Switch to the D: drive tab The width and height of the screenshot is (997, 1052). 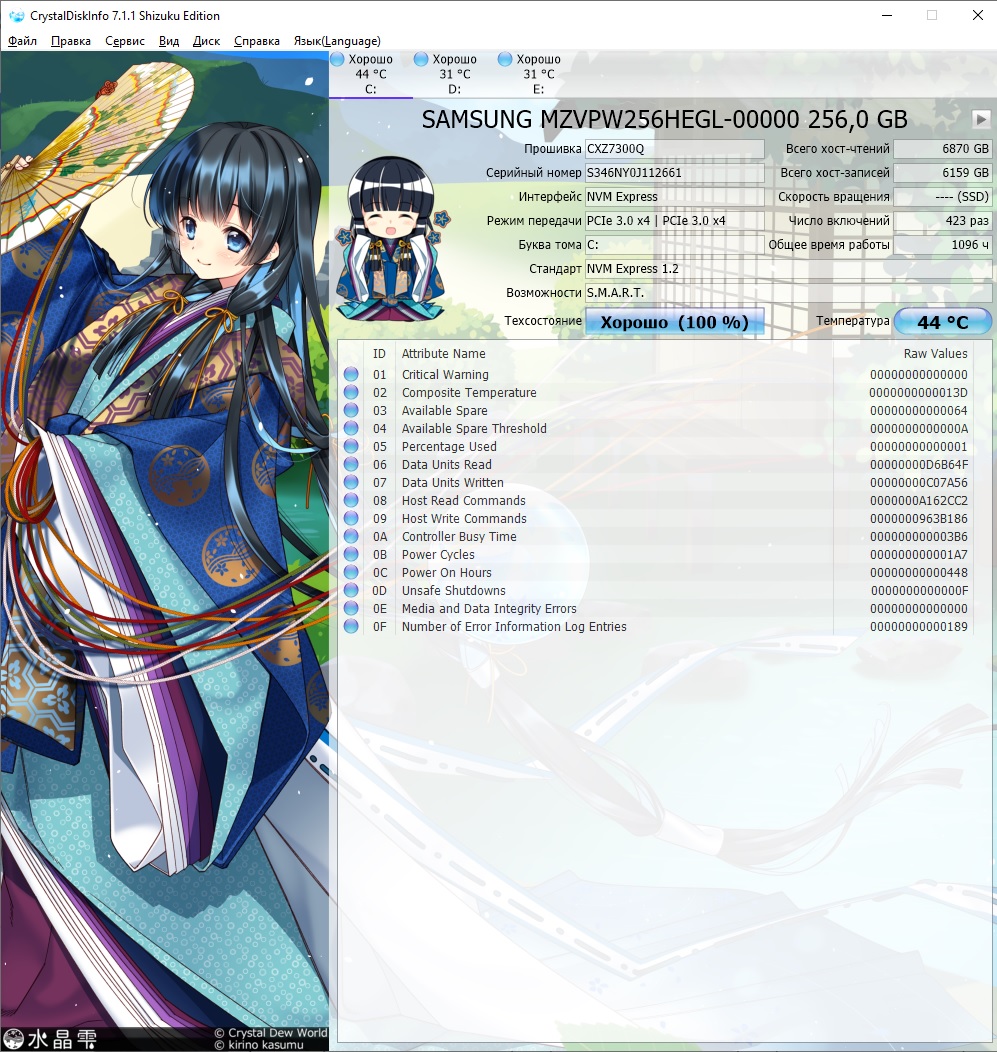click(x=454, y=74)
